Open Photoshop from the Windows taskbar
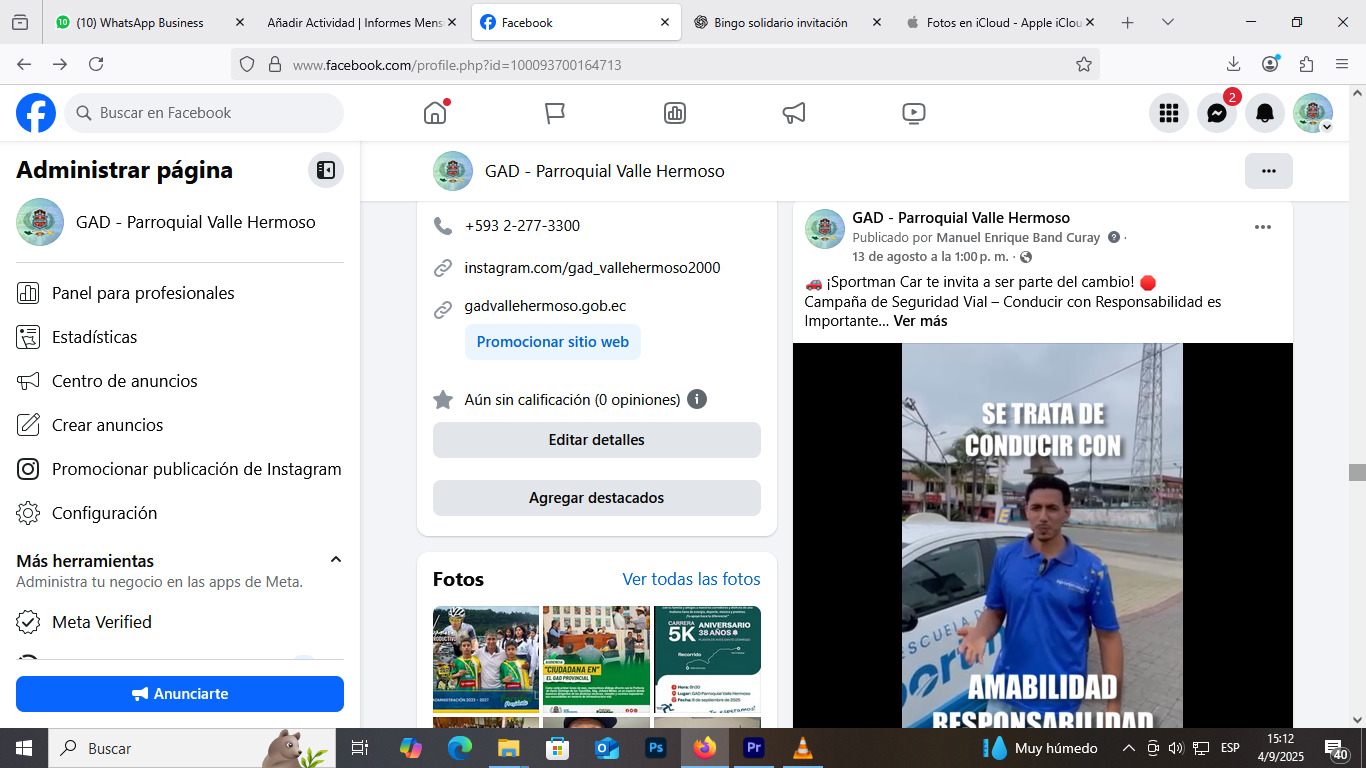Screen dimensions: 1366x768 [x=656, y=748]
